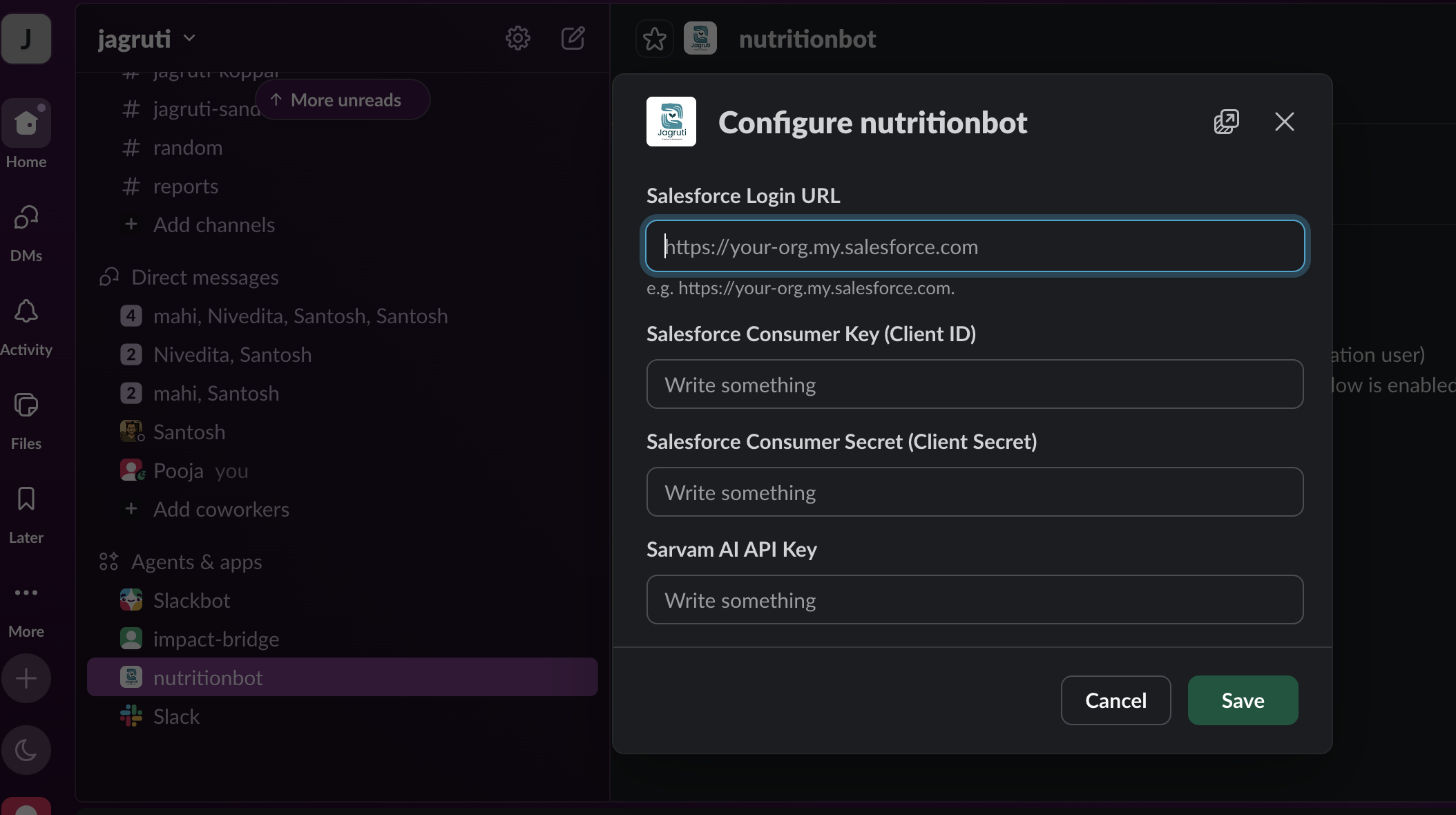Jump to More unreads

pyautogui.click(x=343, y=100)
